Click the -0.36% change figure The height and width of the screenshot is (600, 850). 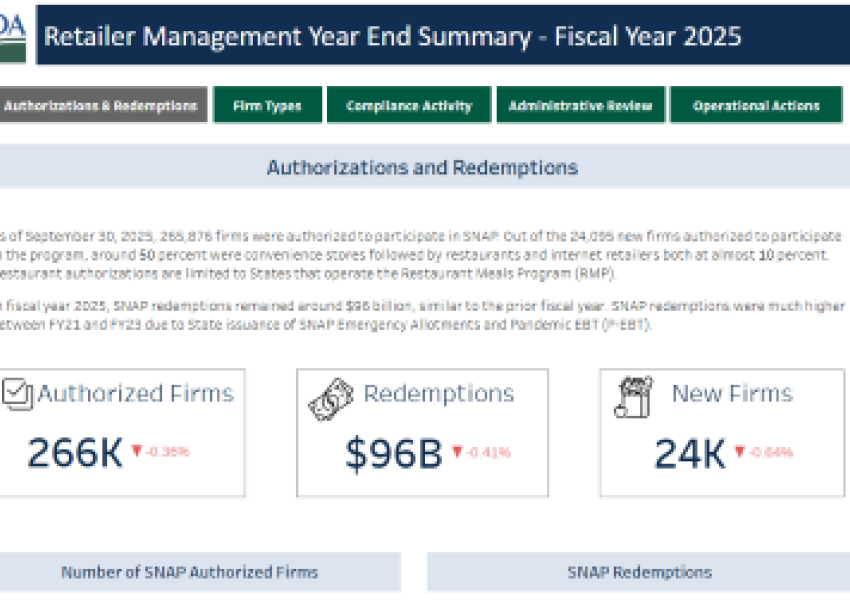tap(168, 451)
